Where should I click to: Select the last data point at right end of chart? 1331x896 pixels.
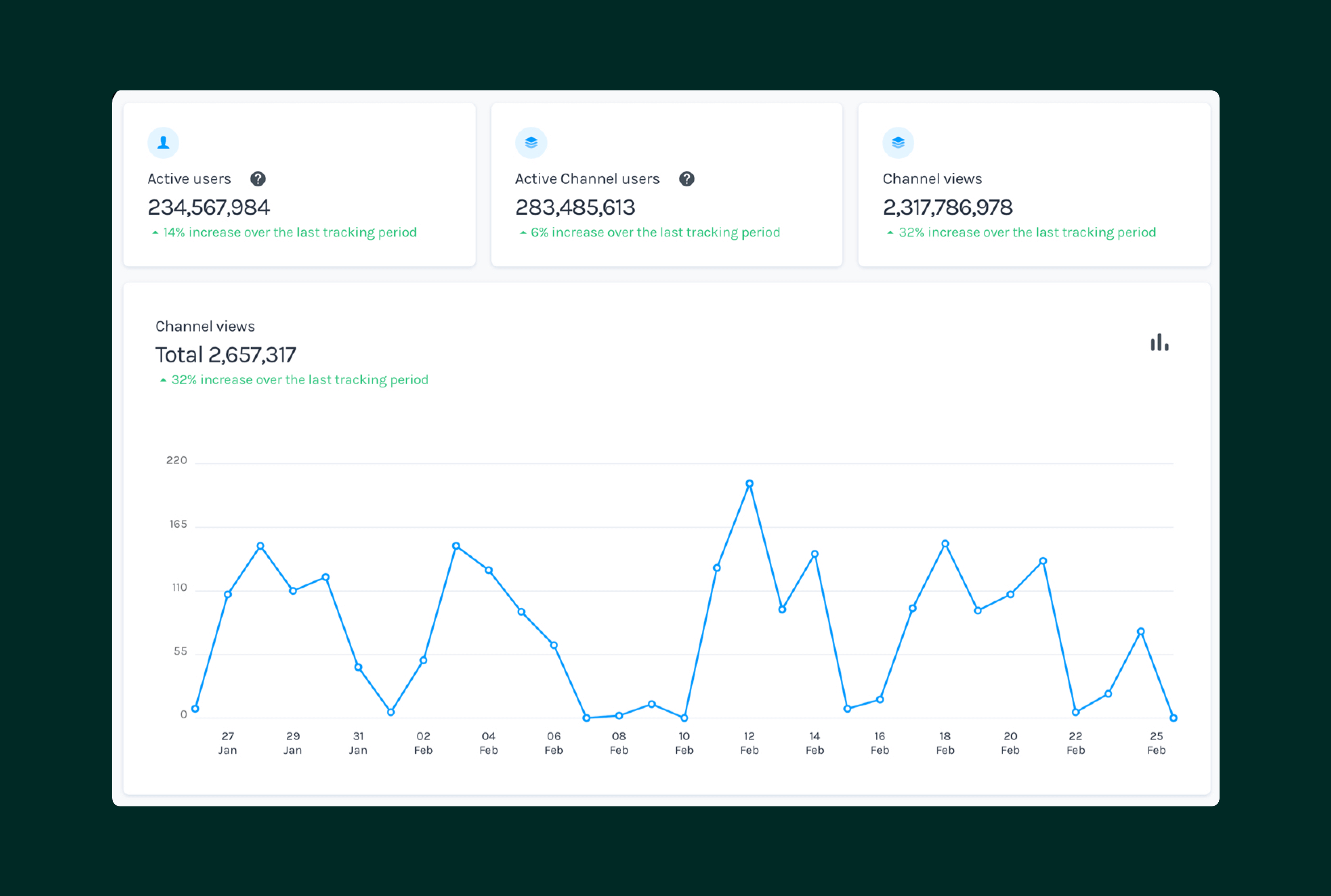click(1173, 718)
